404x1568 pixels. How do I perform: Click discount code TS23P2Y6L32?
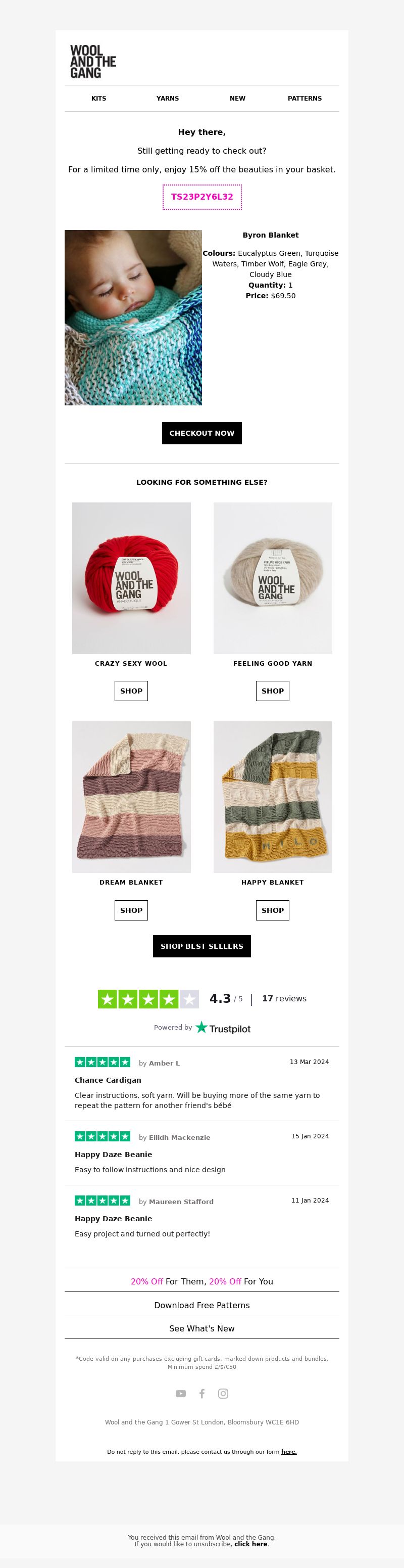pyautogui.click(x=202, y=197)
